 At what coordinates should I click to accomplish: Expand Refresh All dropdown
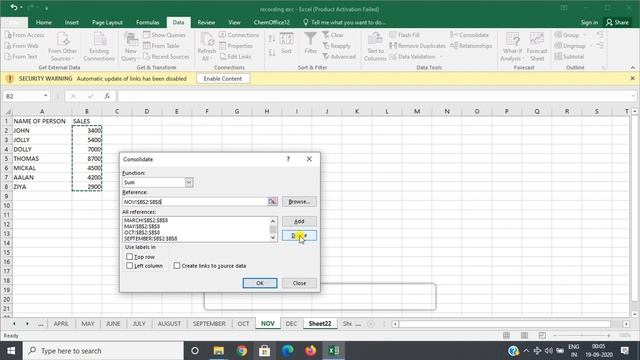(207, 55)
